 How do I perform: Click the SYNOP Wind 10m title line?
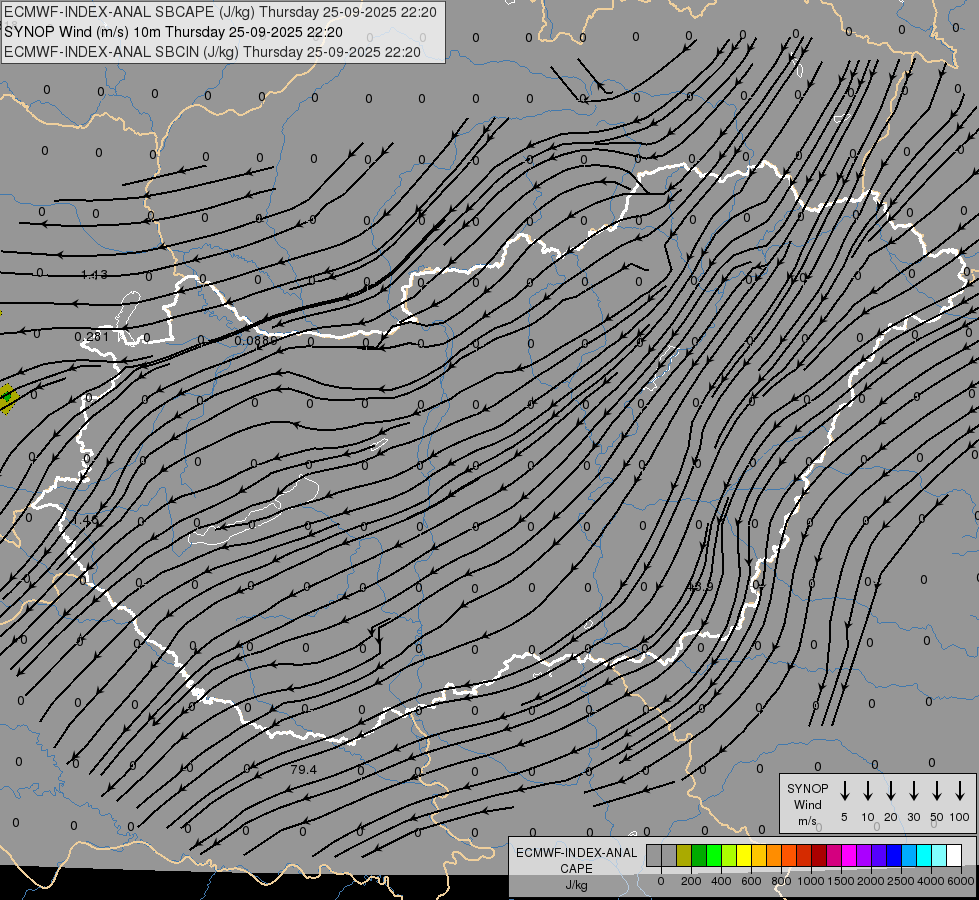(x=173, y=32)
